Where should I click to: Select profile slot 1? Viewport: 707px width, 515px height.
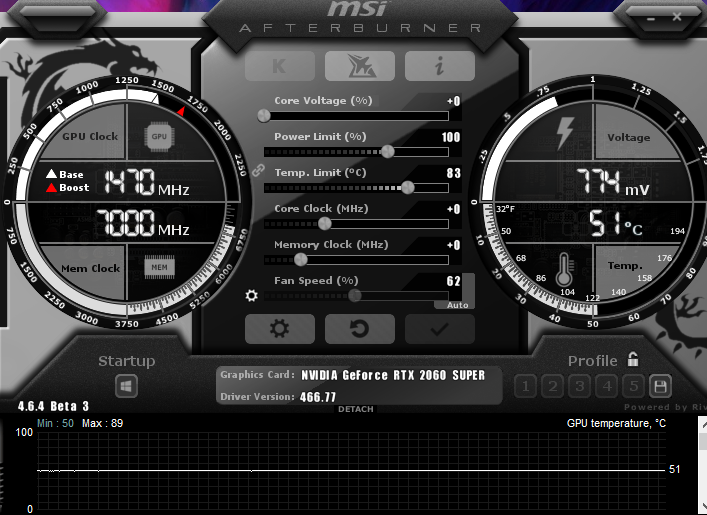pyautogui.click(x=526, y=386)
